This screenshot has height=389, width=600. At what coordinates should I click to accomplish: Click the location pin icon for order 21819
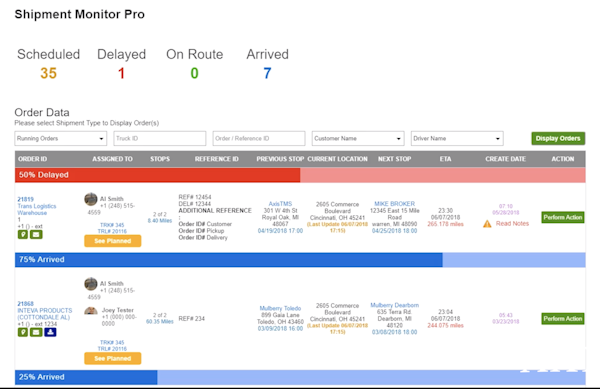click(x=23, y=234)
